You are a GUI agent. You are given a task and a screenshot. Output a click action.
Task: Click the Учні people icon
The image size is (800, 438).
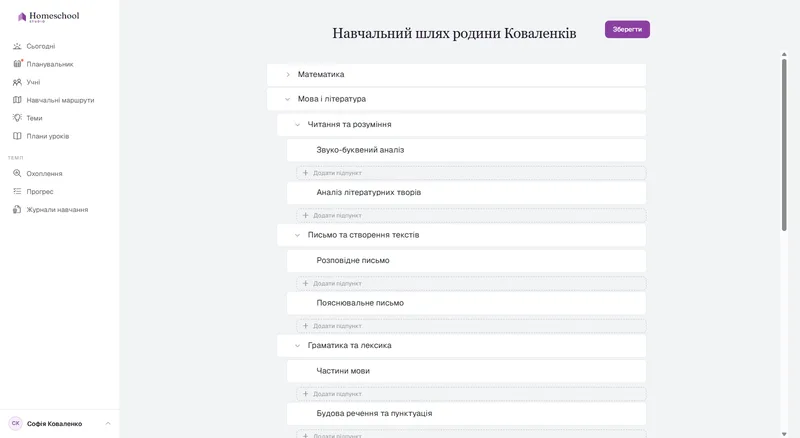click(x=17, y=82)
